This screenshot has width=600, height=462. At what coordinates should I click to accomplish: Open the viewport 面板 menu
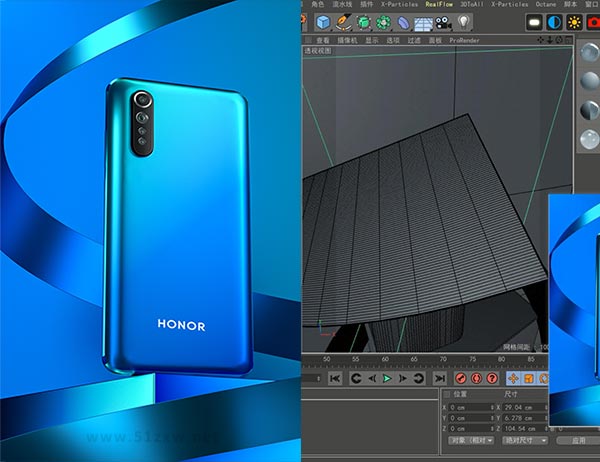(x=435, y=40)
